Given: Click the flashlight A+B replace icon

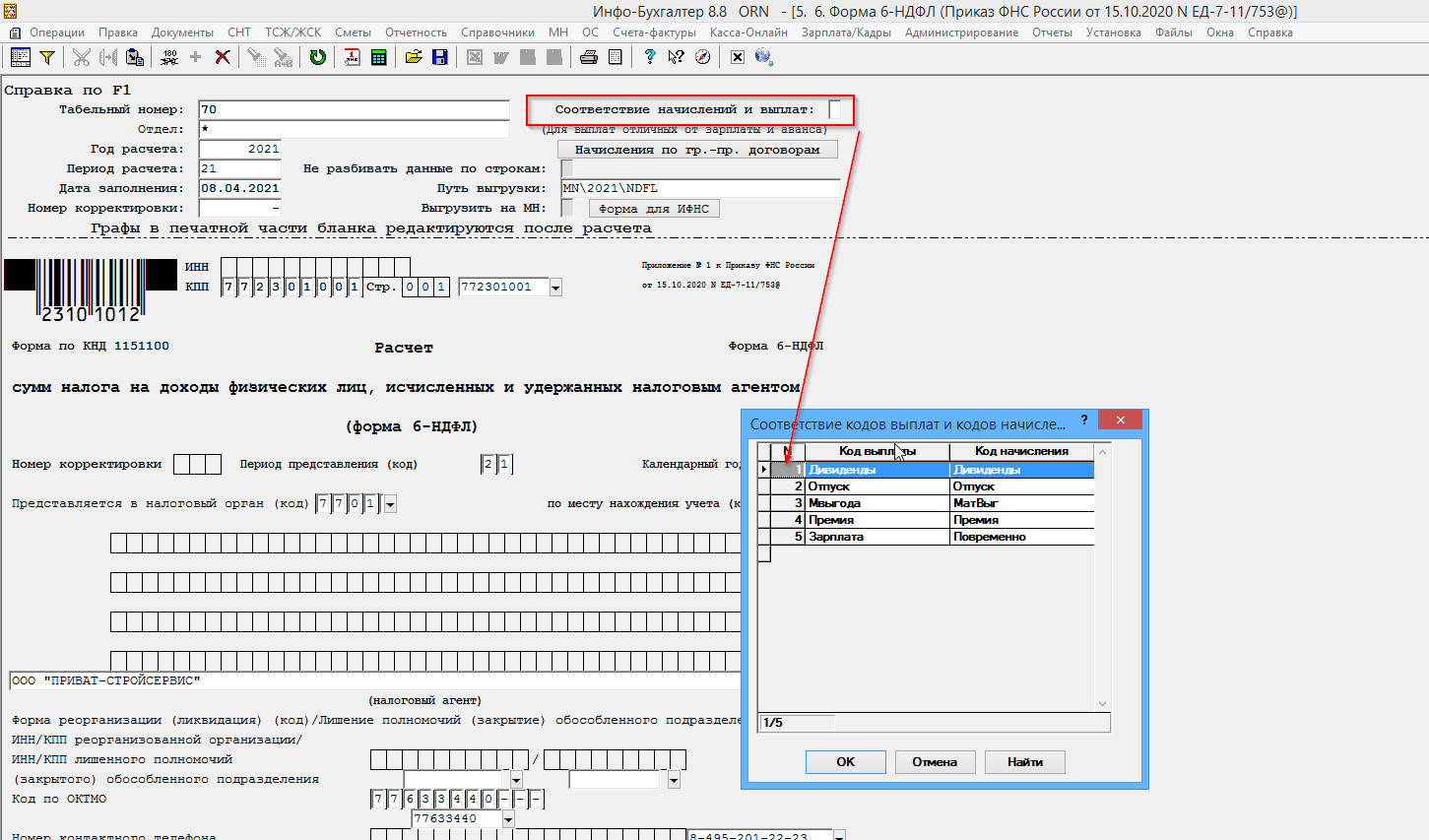Looking at the screenshot, I should (x=283, y=57).
